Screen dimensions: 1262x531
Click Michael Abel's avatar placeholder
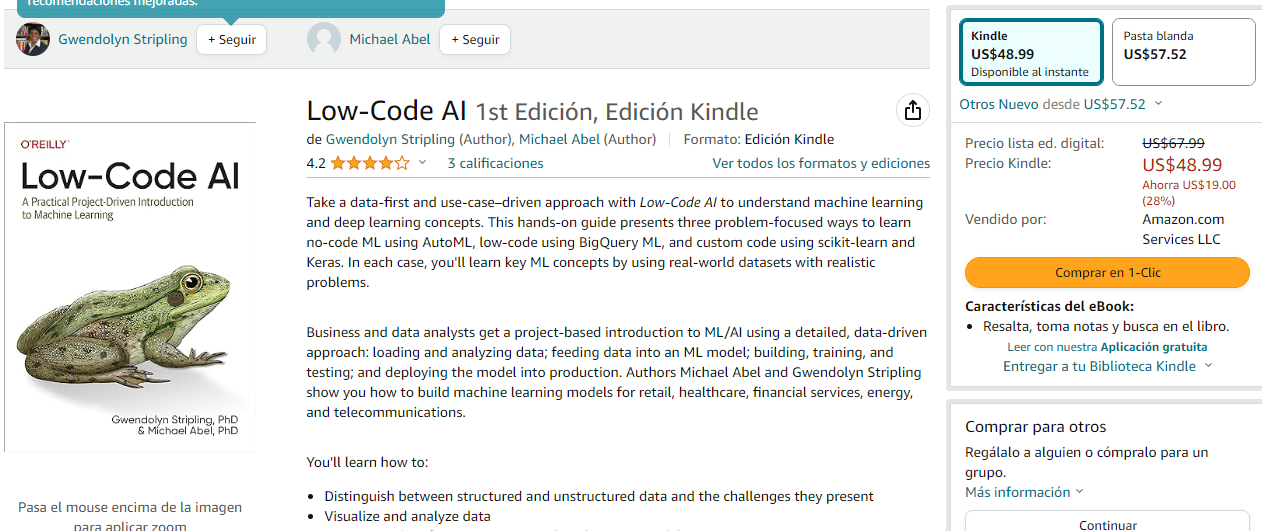[324, 40]
